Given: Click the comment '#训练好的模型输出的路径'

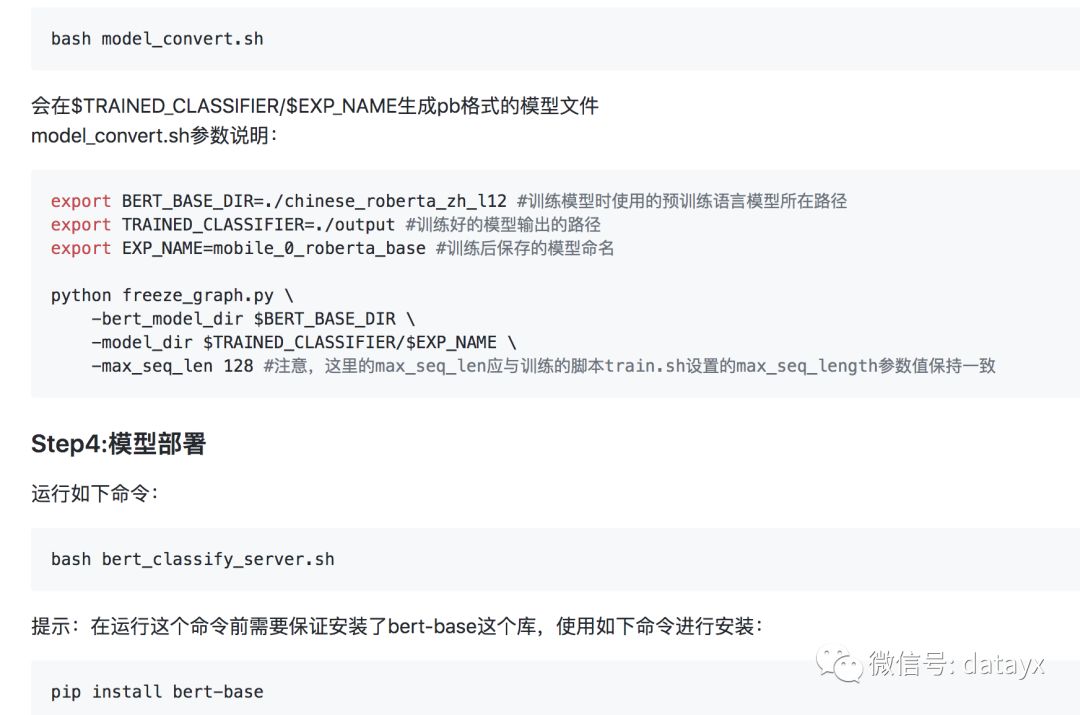Looking at the screenshot, I should click(x=503, y=225).
